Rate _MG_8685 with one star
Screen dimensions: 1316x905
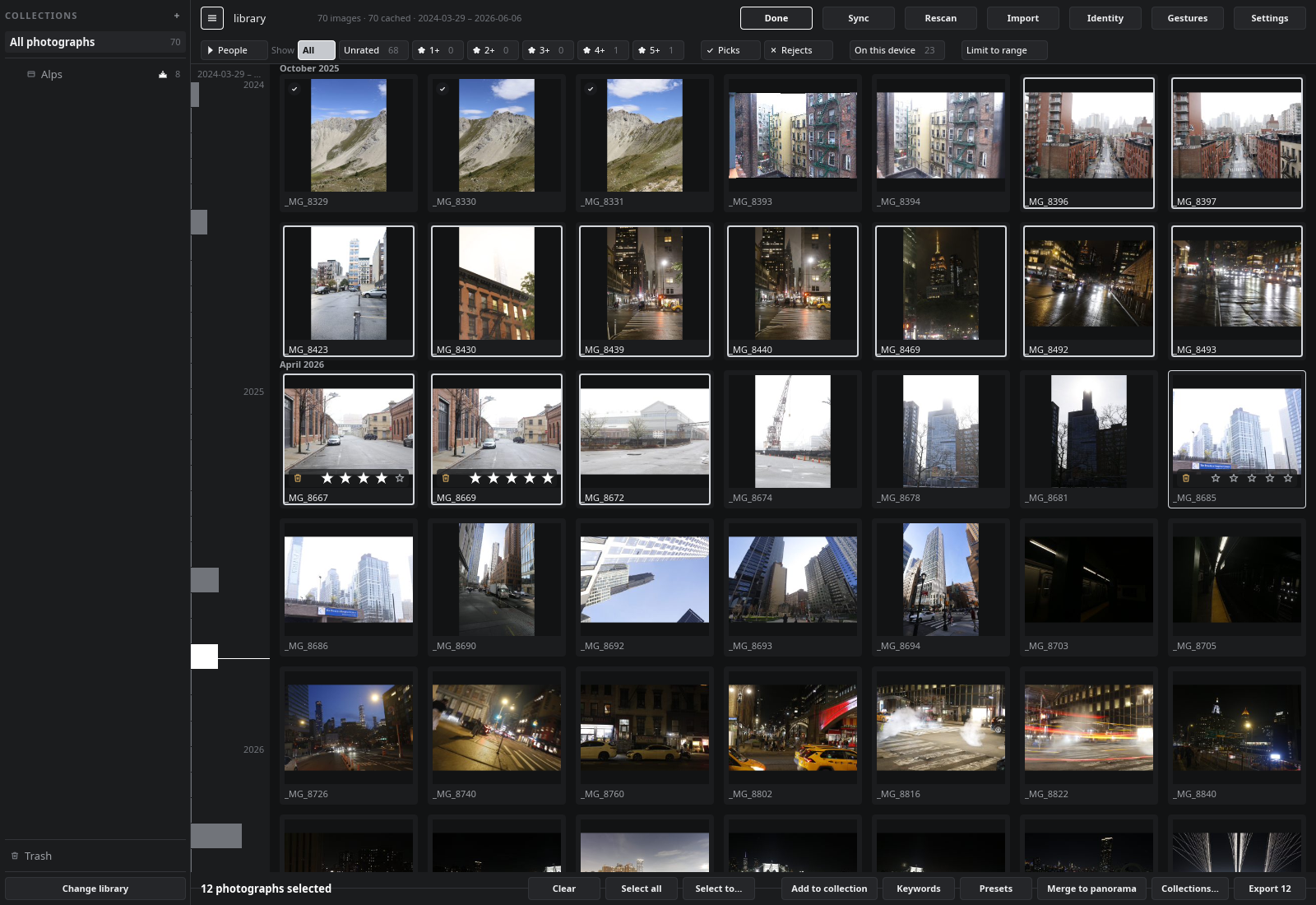1216,478
